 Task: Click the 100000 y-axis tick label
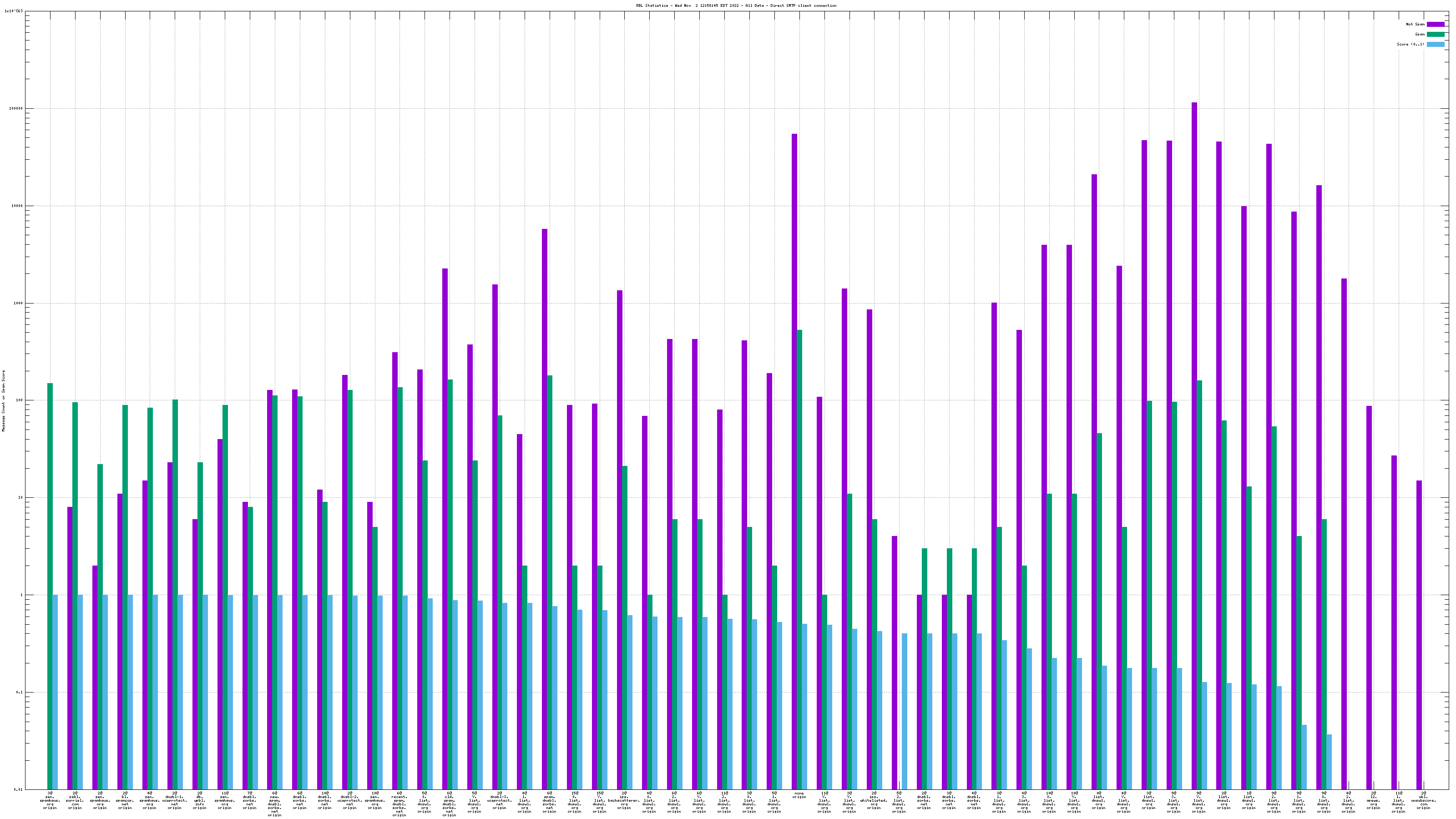pyautogui.click(x=16, y=109)
